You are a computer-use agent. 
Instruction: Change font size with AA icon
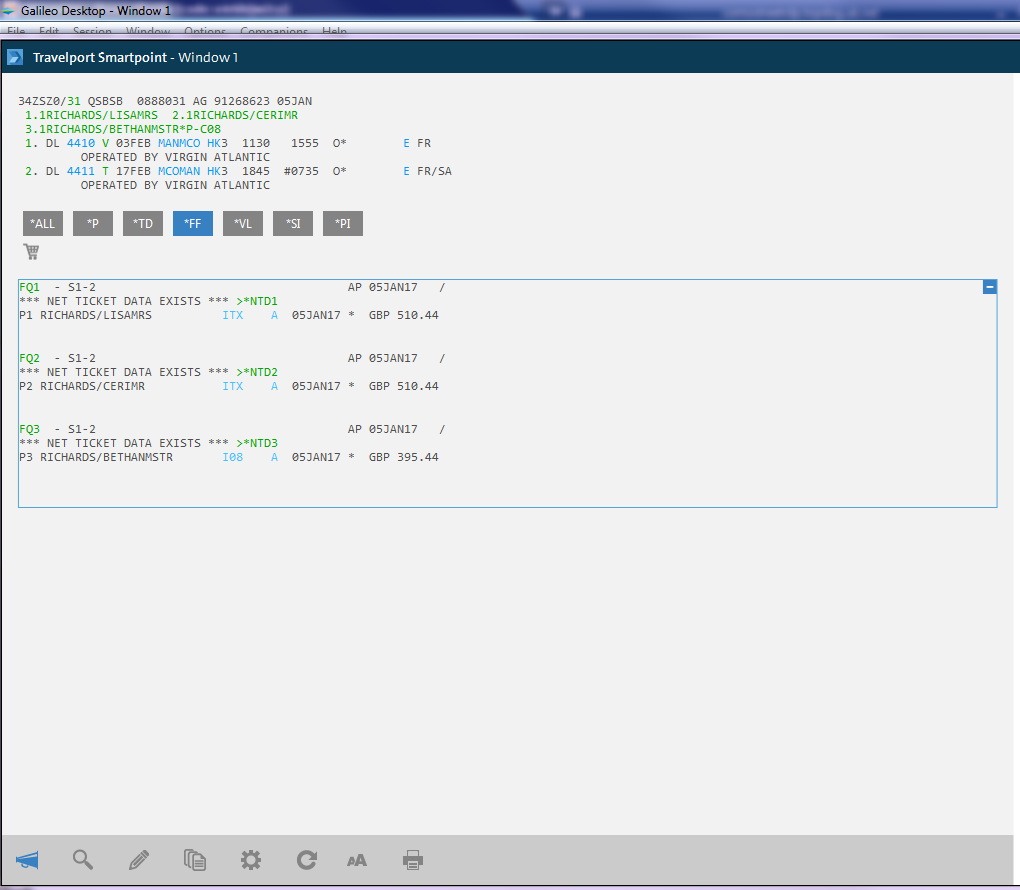coord(356,861)
